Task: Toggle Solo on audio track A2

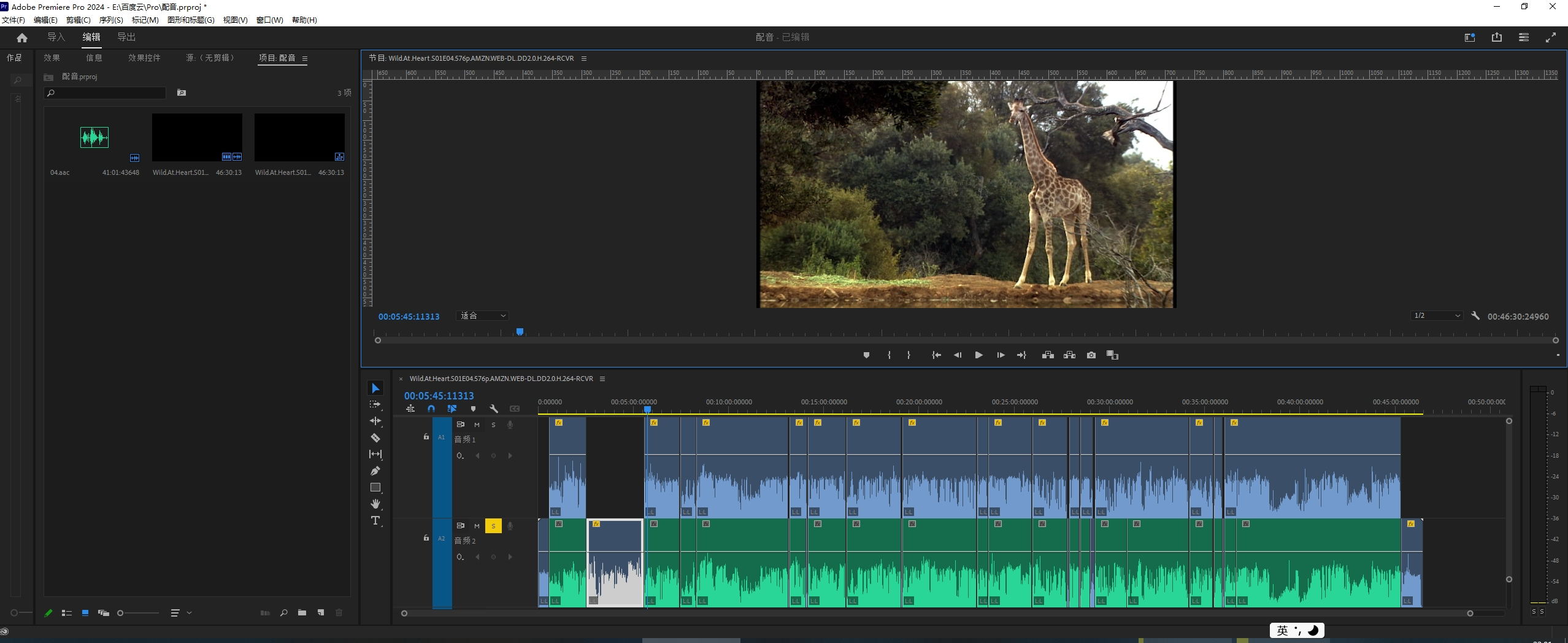Action: 493,526
